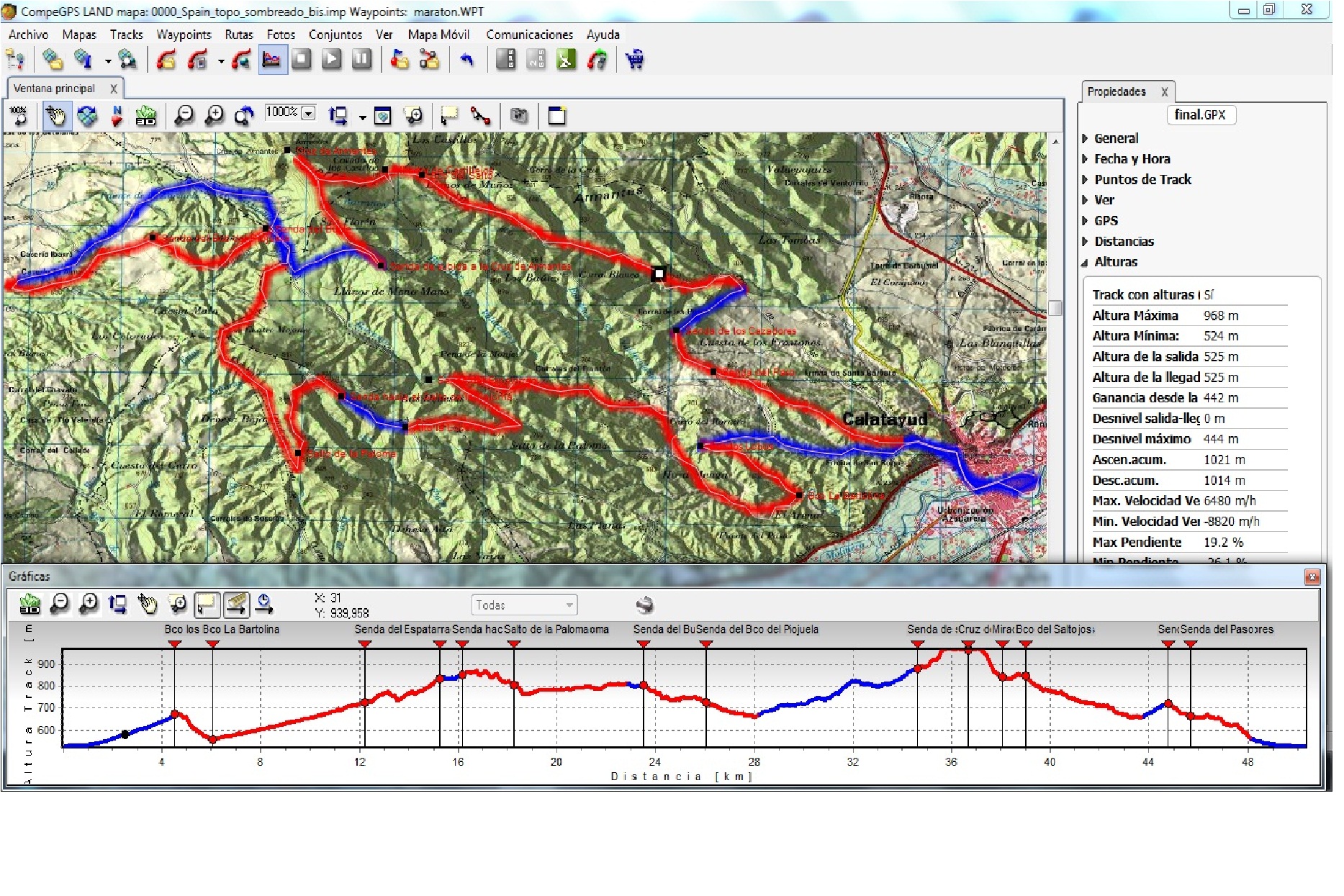This screenshot has height=896, width=1344.
Task: Click the blue undo arrow icon
Action: click(467, 60)
